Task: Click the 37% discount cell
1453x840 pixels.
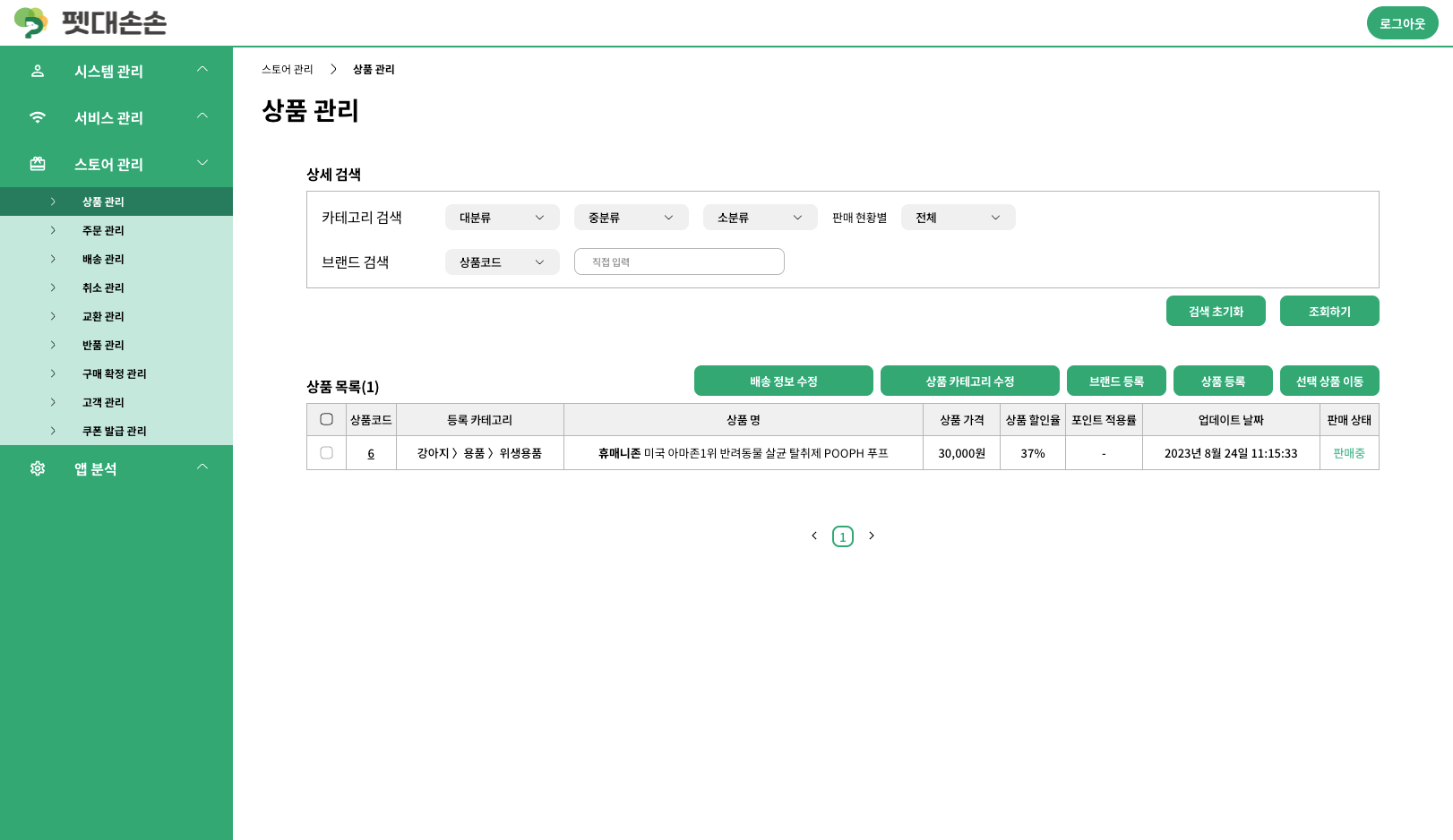Action: 1033,453
